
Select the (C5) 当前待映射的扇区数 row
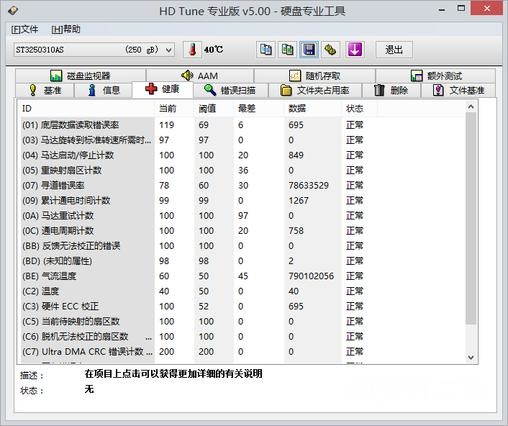point(193,321)
